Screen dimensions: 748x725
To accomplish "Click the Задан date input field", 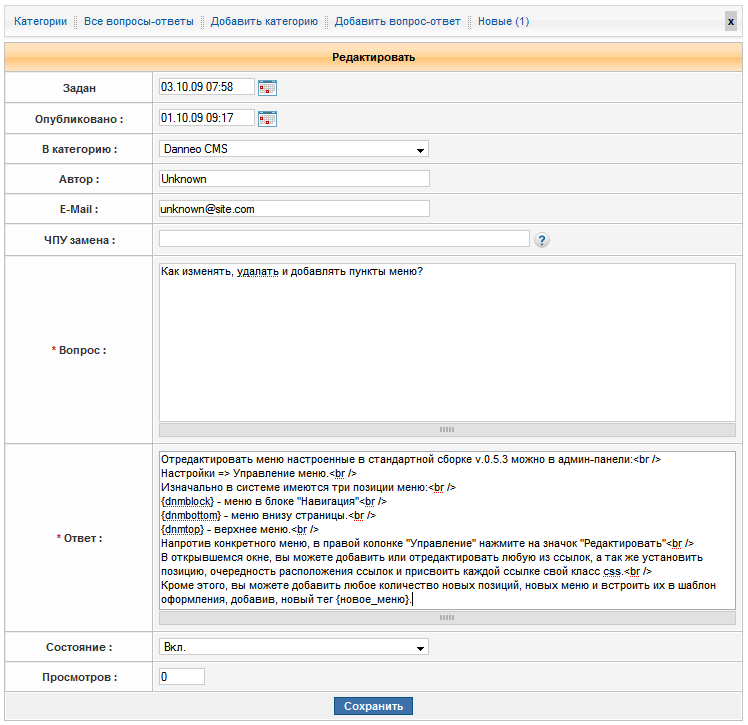I will coord(207,88).
